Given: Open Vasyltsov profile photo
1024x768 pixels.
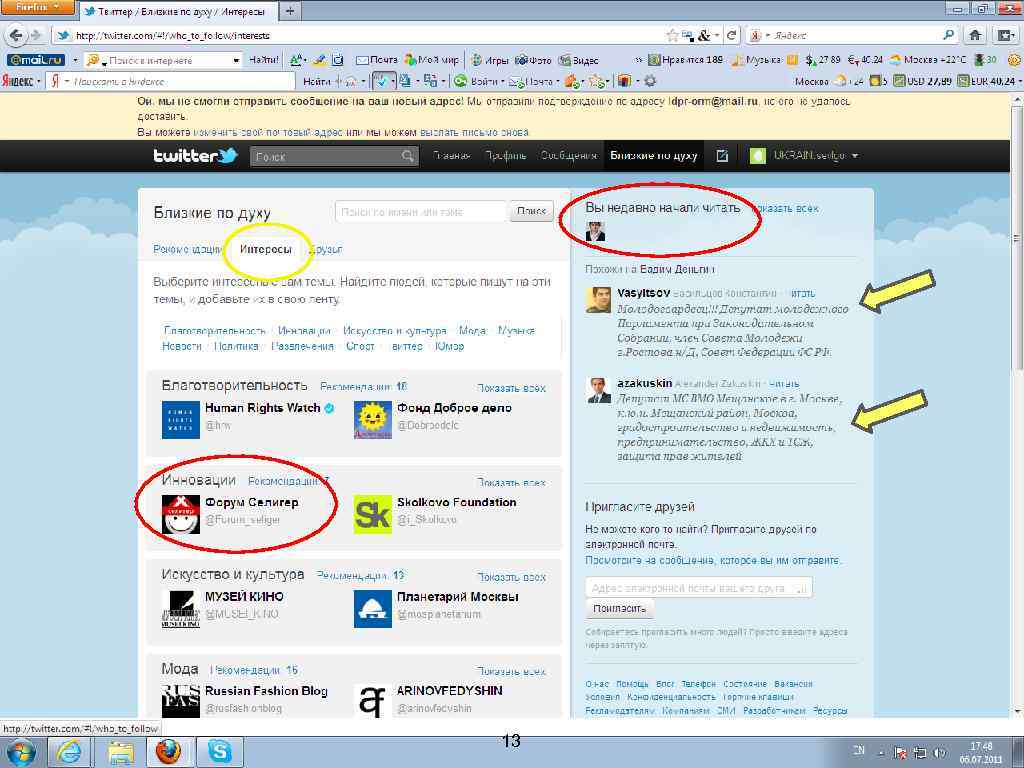Looking at the screenshot, I should click(x=598, y=300).
